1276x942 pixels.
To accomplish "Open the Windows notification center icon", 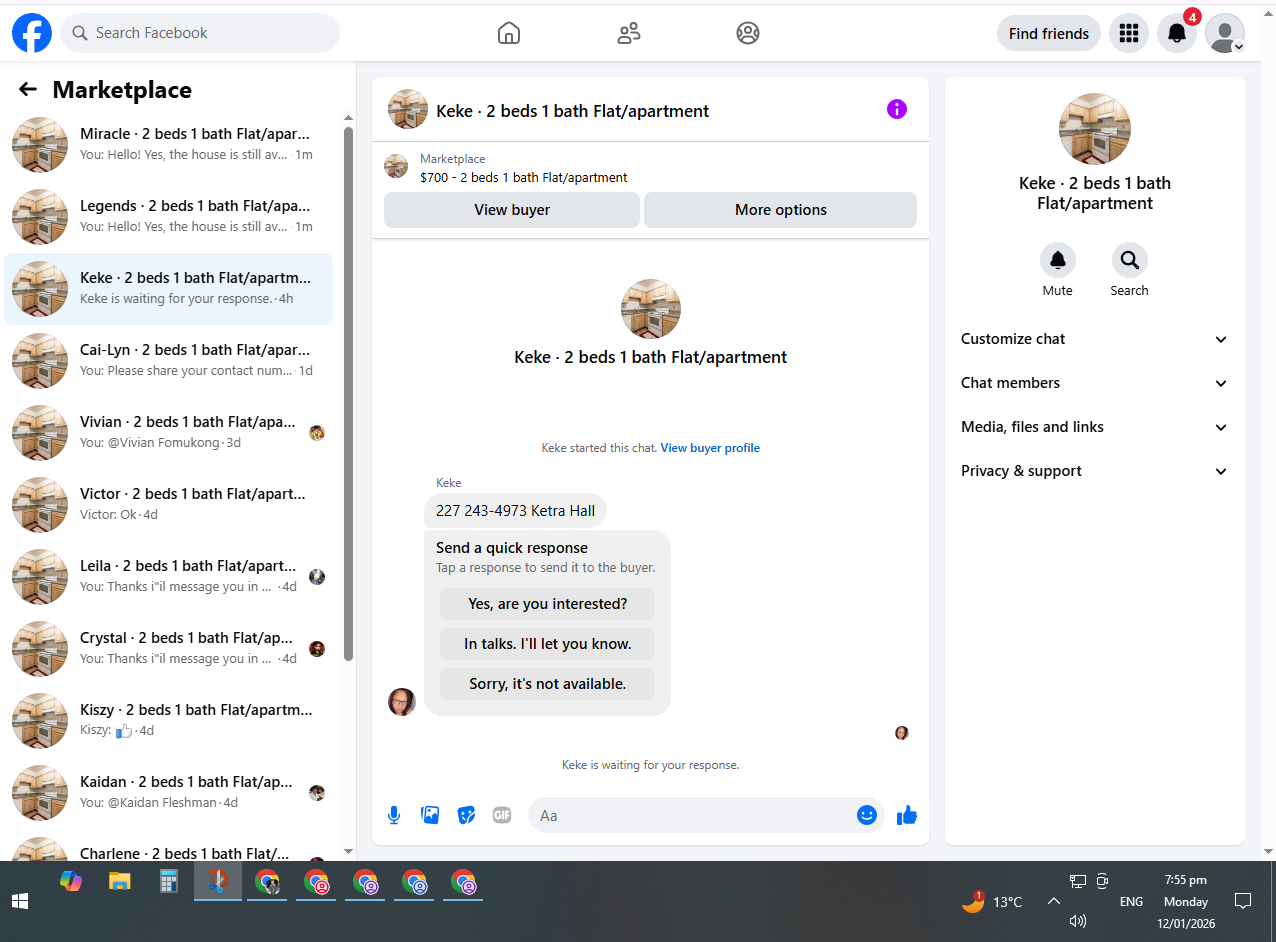I will [1243, 901].
